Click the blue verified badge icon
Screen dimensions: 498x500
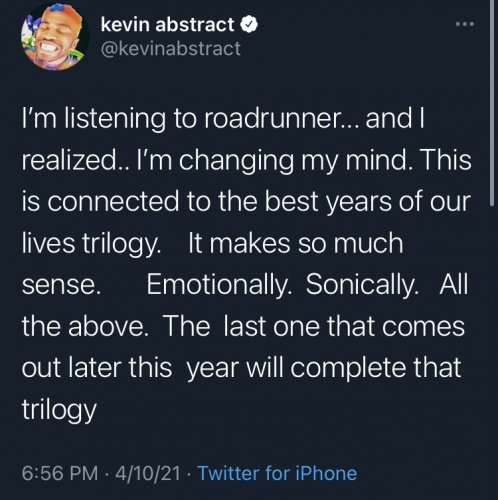click(249, 25)
